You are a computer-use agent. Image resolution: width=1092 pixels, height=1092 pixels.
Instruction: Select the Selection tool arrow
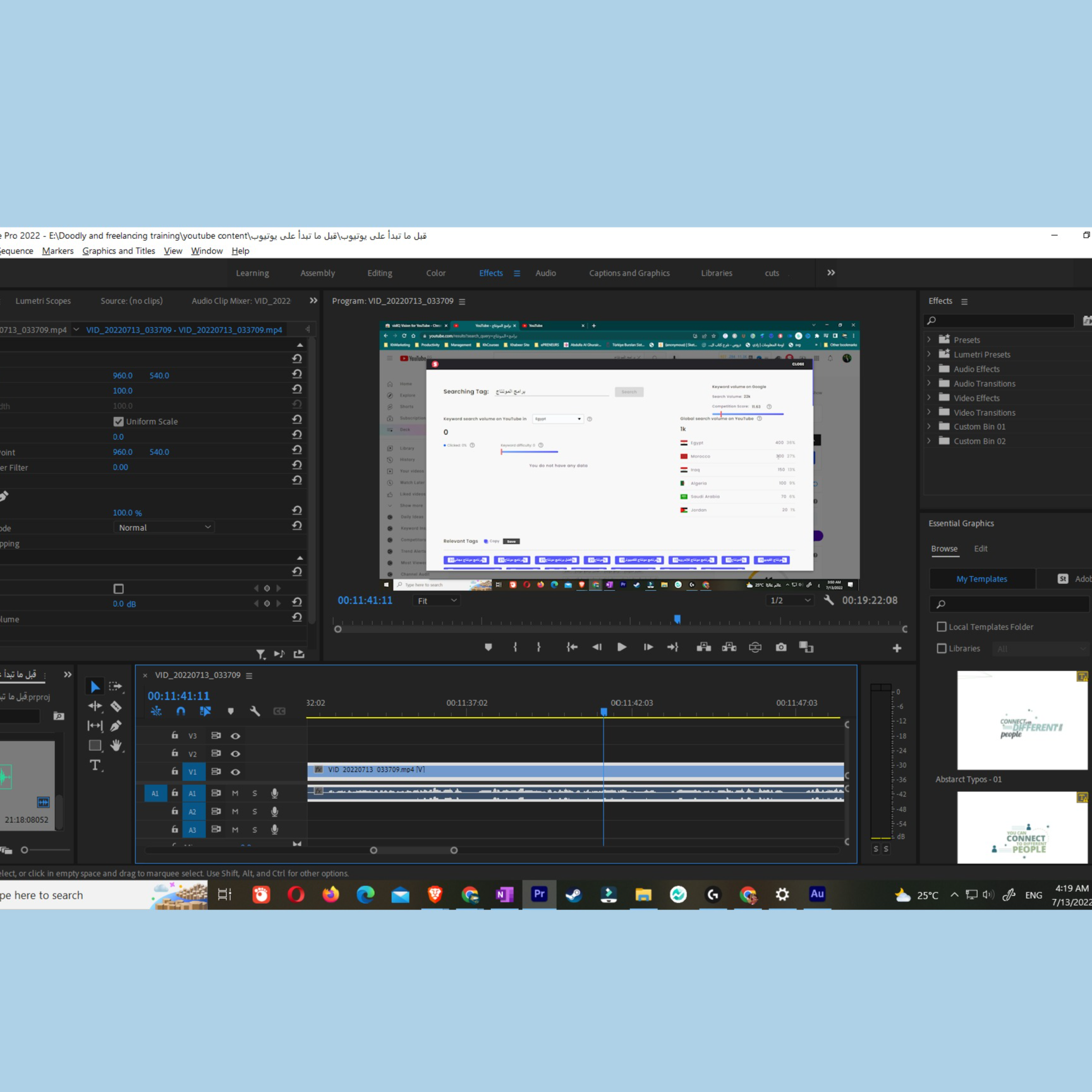(x=95, y=686)
